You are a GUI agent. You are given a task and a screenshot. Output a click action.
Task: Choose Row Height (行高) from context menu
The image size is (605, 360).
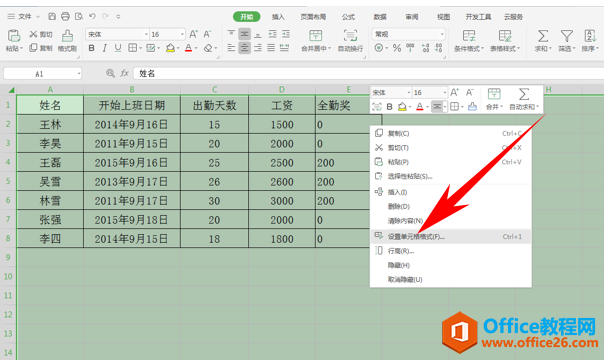[451, 251]
